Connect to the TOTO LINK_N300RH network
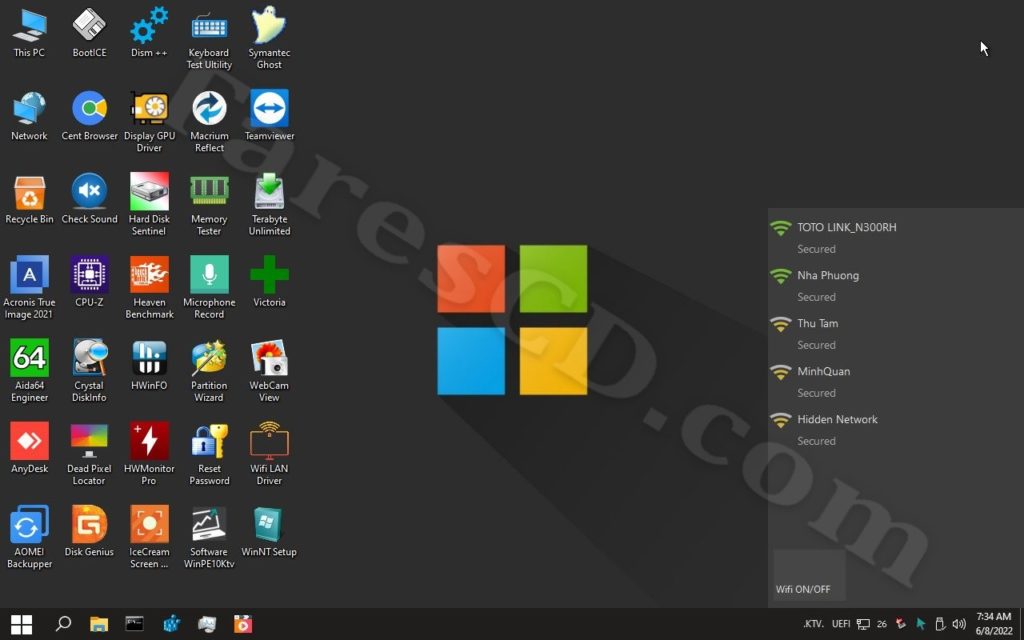Image resolution: width=1024 pixels, height=640 pixels. 895,237
